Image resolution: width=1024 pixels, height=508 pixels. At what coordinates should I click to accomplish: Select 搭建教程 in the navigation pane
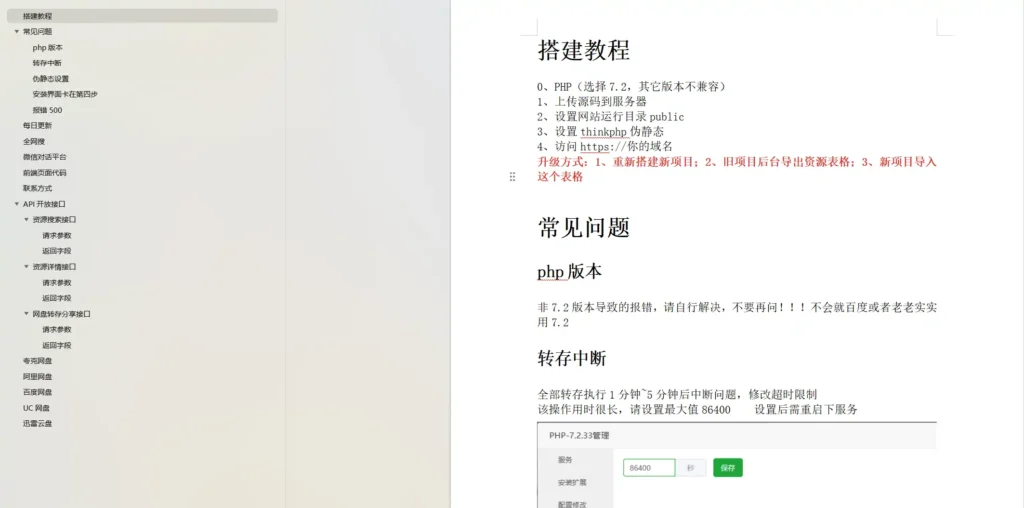[142, 16]
